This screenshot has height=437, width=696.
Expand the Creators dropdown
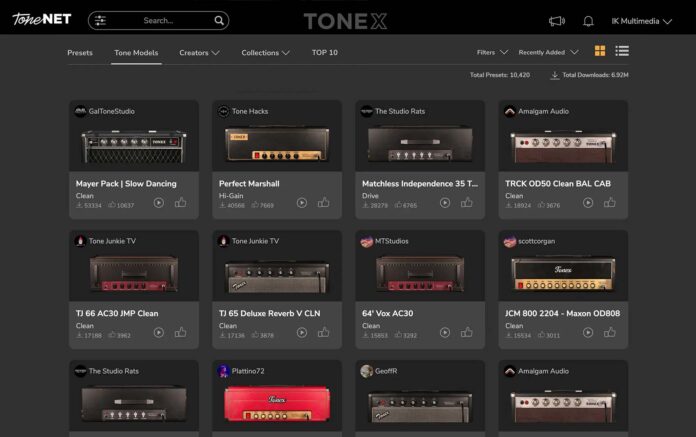[x=199, y=53]
